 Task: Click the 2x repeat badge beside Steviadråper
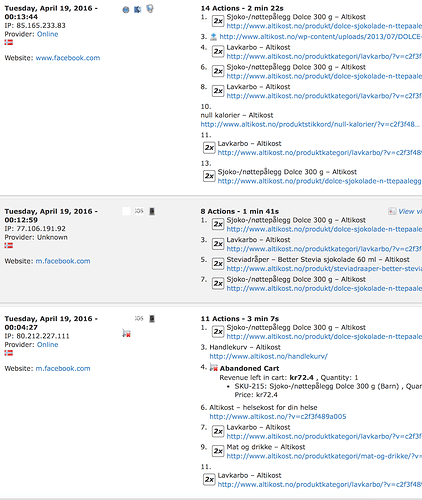[x=218, y=263]
